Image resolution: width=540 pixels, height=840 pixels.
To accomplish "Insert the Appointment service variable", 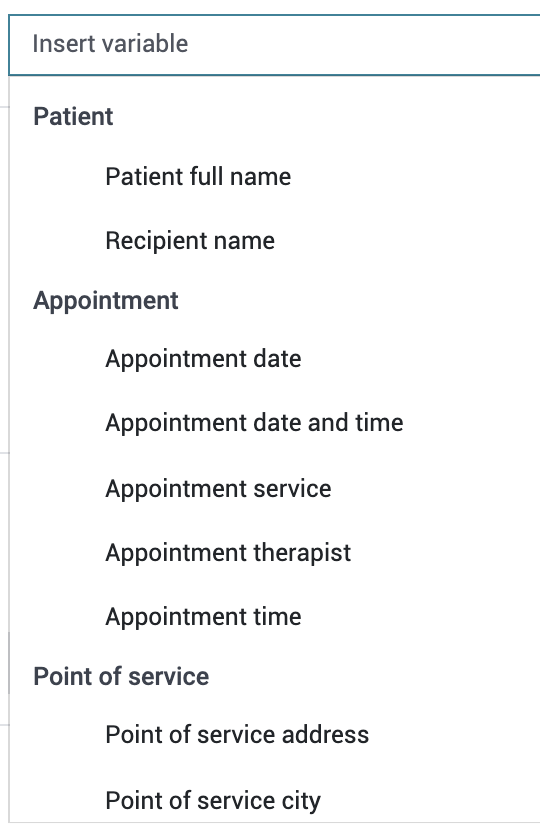I will pos(274,488).
